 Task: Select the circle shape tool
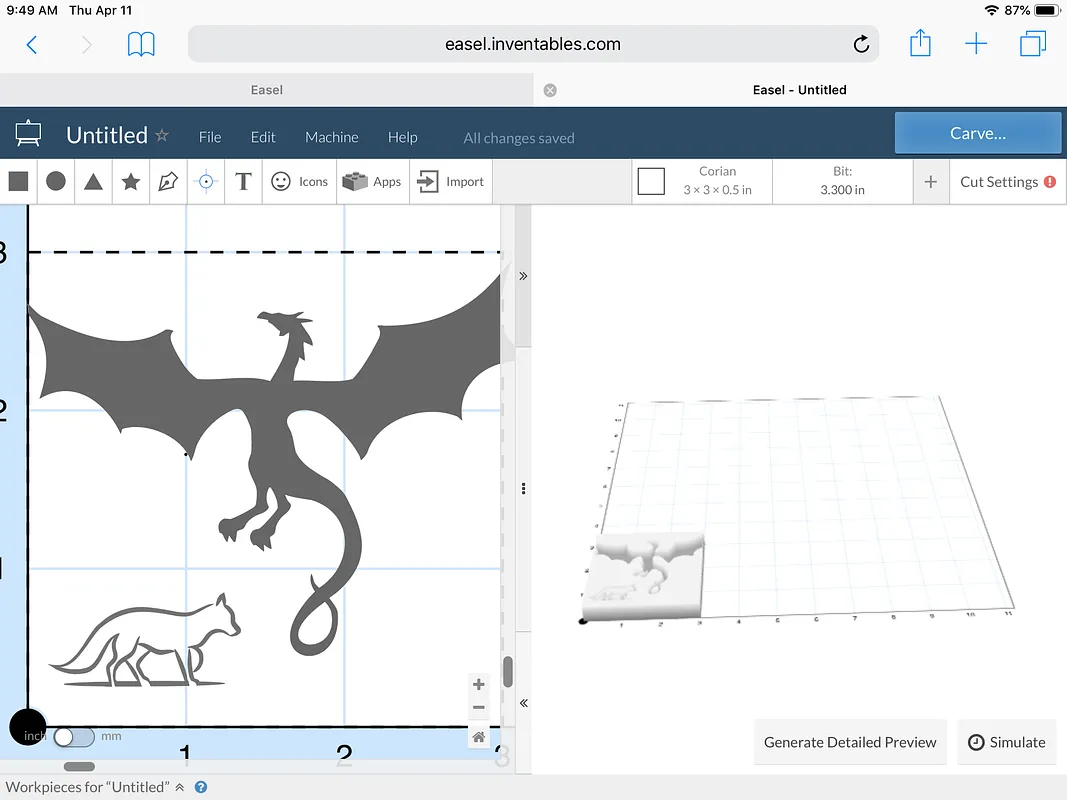click(56, 182)
